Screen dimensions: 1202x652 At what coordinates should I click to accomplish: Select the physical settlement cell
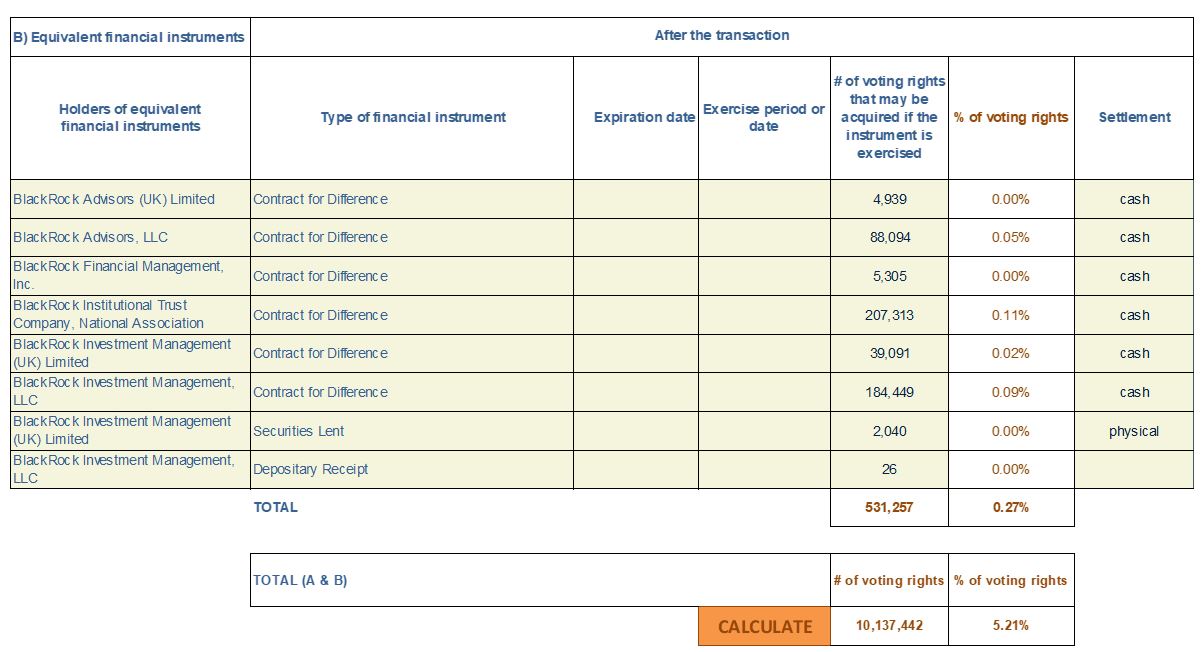point(1134,431)
